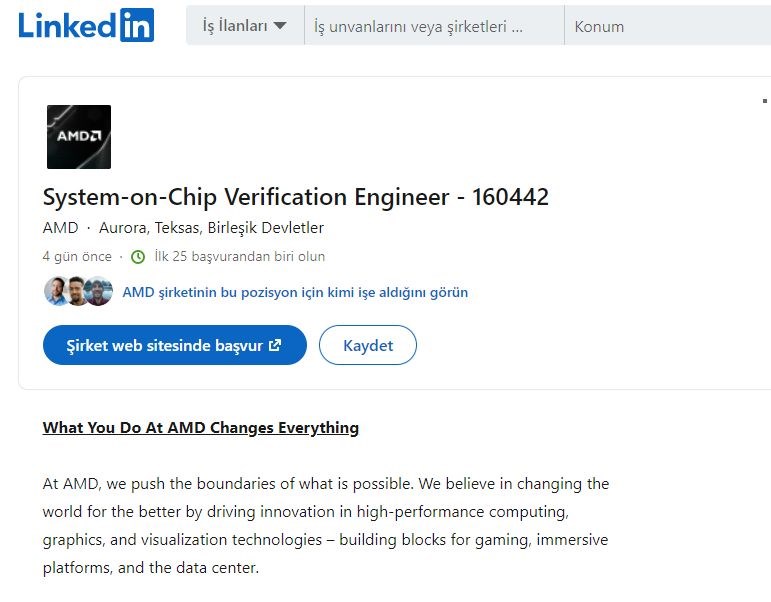Open the AMD company logo thumbnail
Screen dimensions: 771x602
click(x=79, y=137)
